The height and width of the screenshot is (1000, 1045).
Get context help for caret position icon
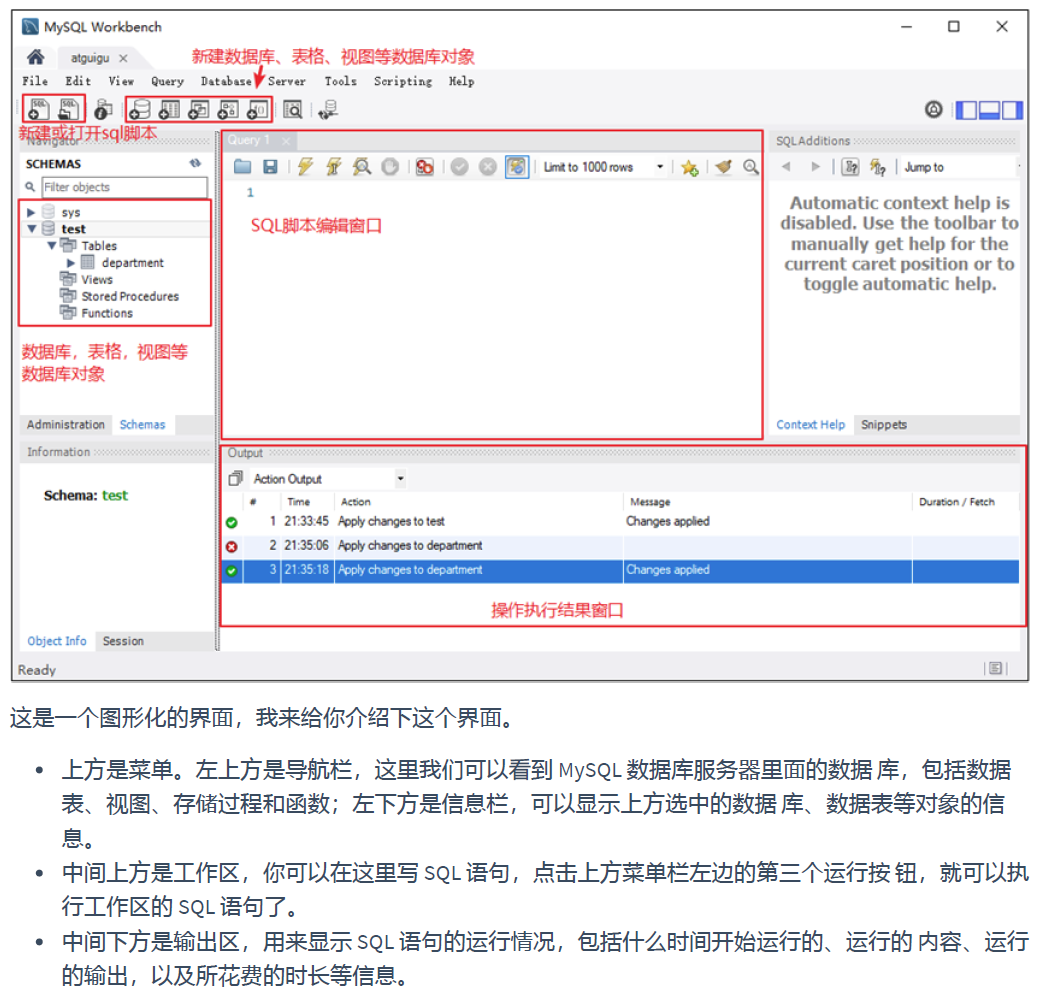[850, 167]
